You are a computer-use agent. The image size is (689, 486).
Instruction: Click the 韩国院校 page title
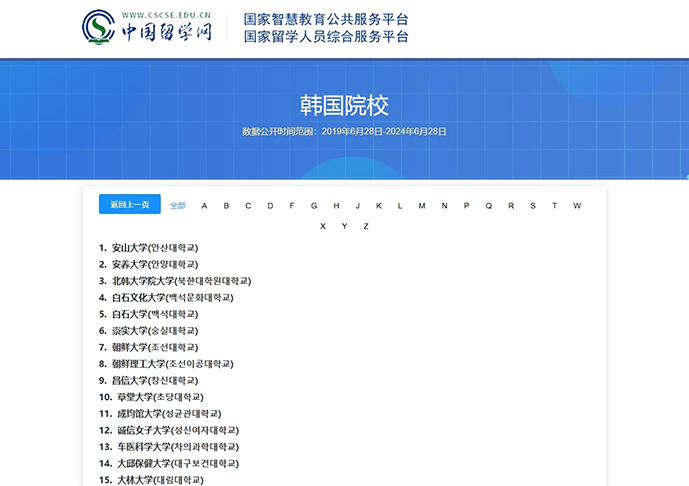point(344,105)
